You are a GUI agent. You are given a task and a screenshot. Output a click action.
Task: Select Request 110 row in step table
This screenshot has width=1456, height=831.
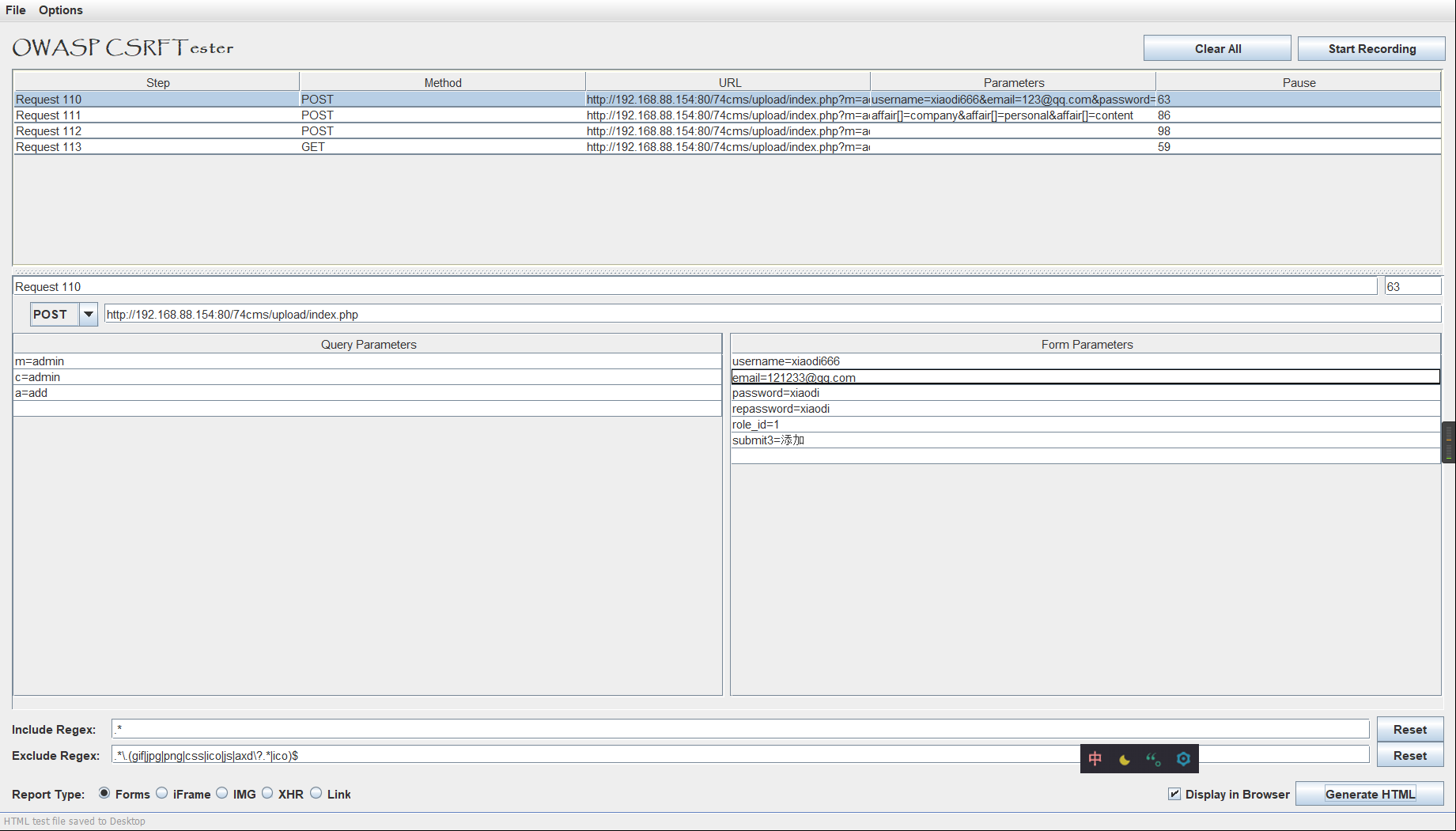(x=727, y=100)
